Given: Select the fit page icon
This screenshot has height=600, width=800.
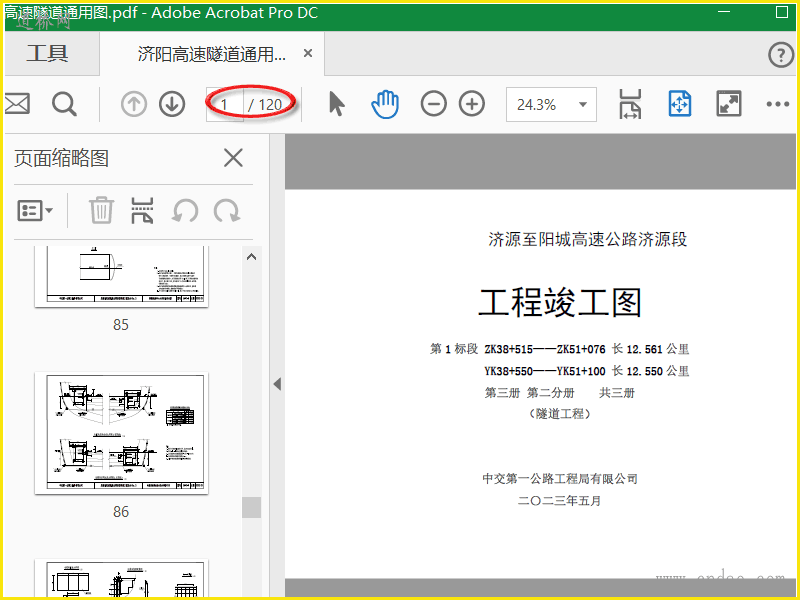Looking at the screenshot, I should point(680,104).
